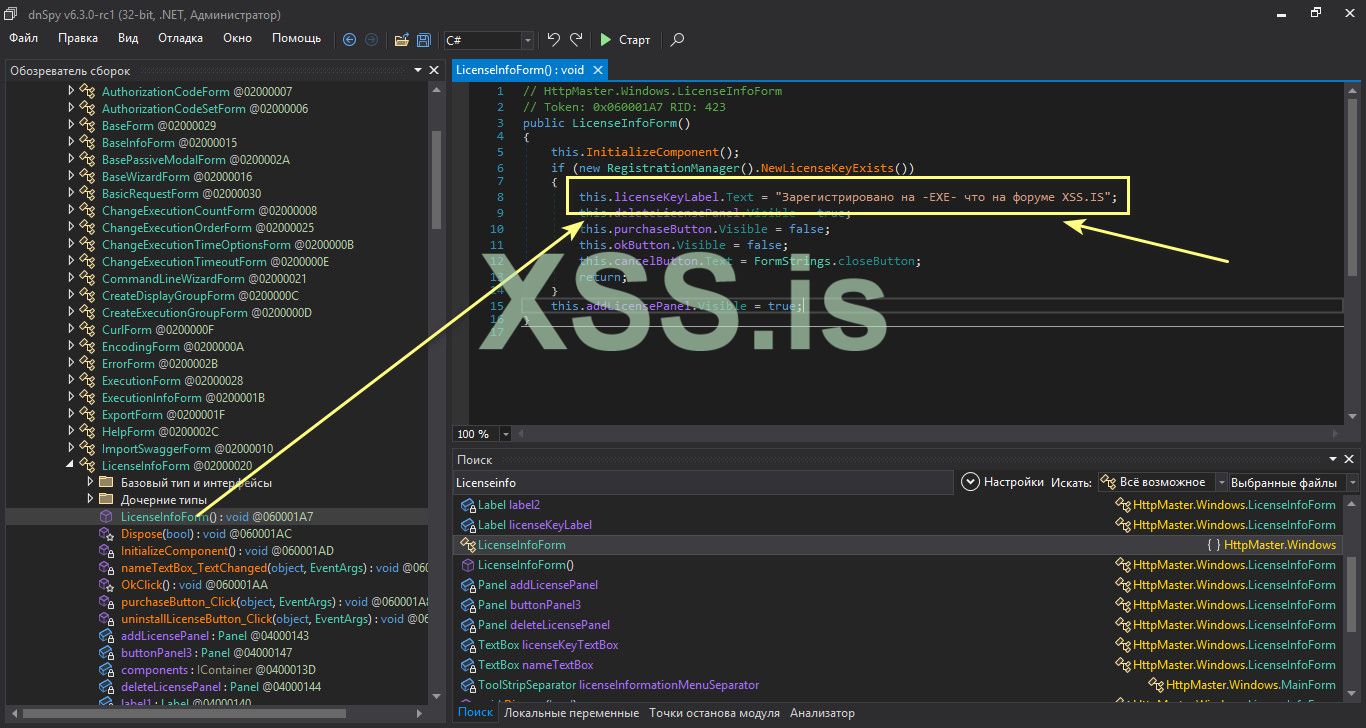Expand the 'Базовый тип и интерфейсы' folder
The width and height of the screenshot is (1366, 728).
click(90, 483)
